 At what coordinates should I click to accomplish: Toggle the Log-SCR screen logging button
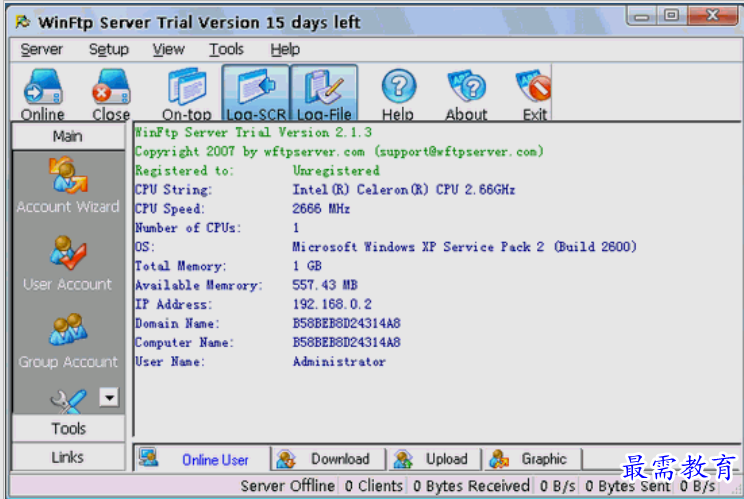point(256,93)
